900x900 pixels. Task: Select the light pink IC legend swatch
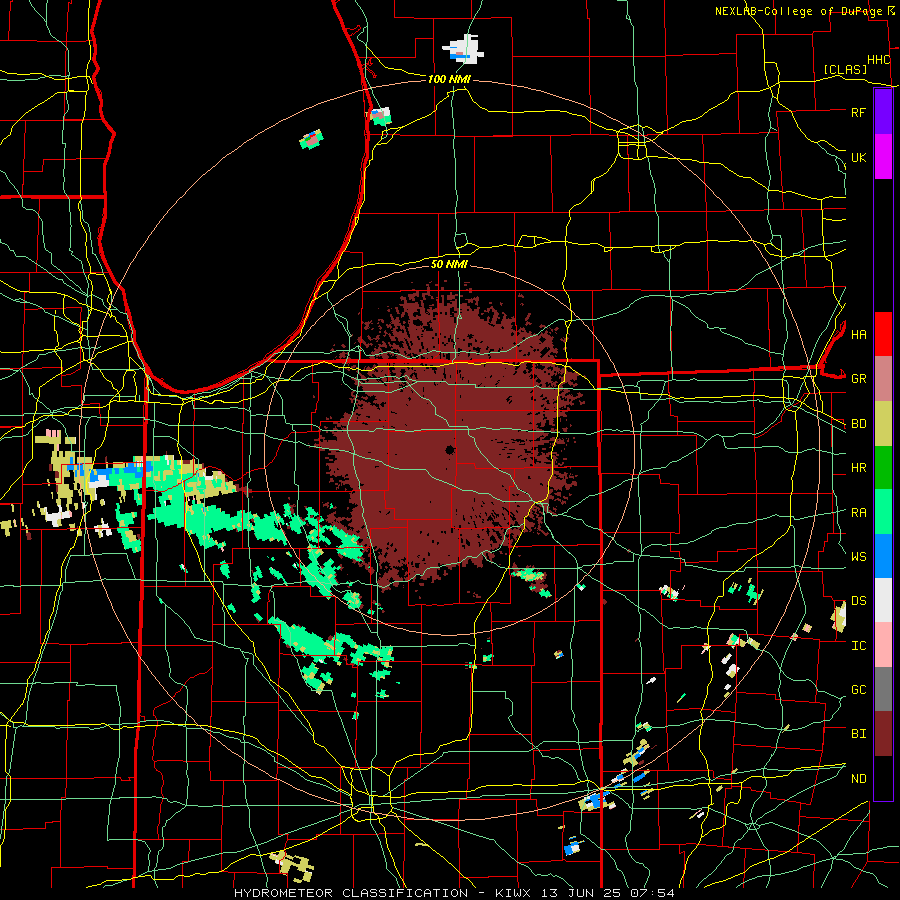tap(883, 645)
